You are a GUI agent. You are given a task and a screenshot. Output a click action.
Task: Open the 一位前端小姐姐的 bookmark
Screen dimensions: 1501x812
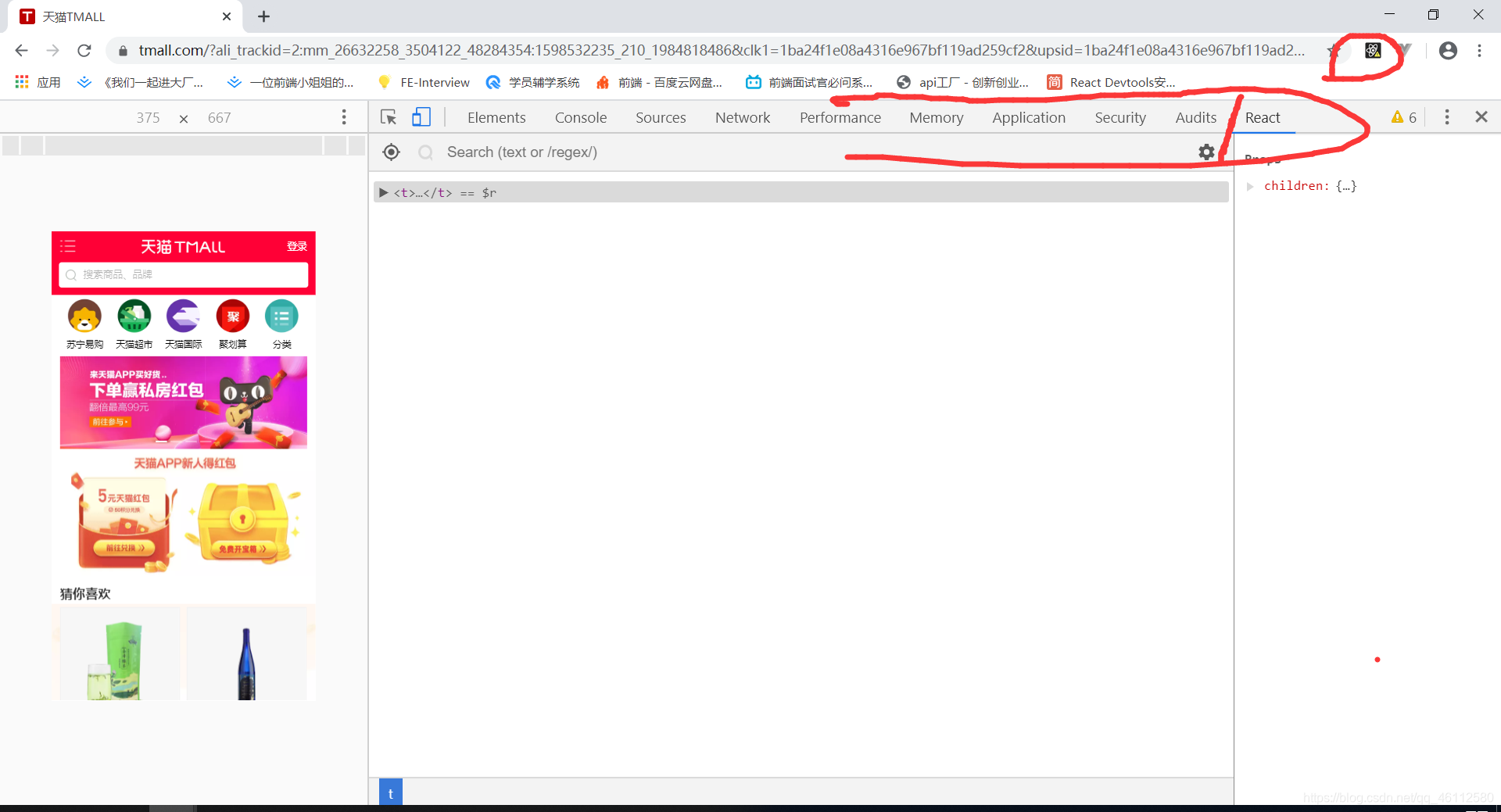pos(290,82)
